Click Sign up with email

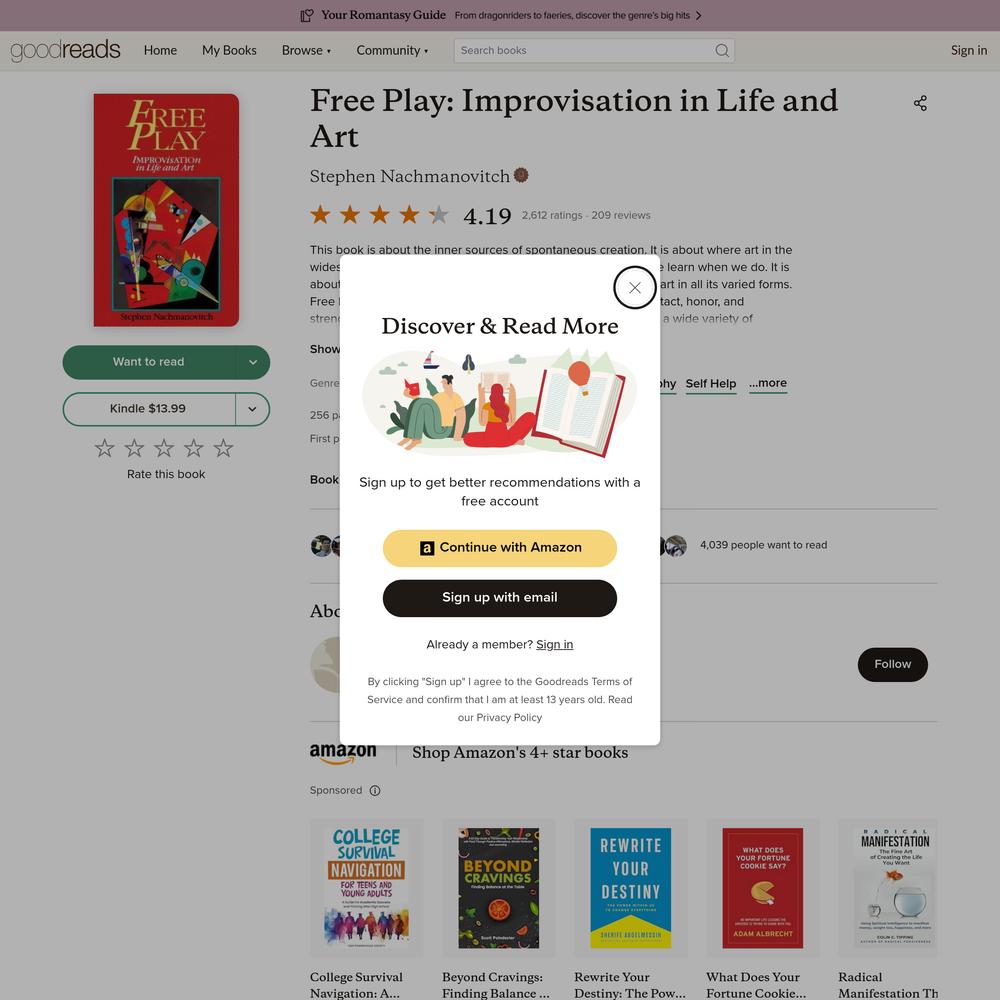(x=499, y=598)
